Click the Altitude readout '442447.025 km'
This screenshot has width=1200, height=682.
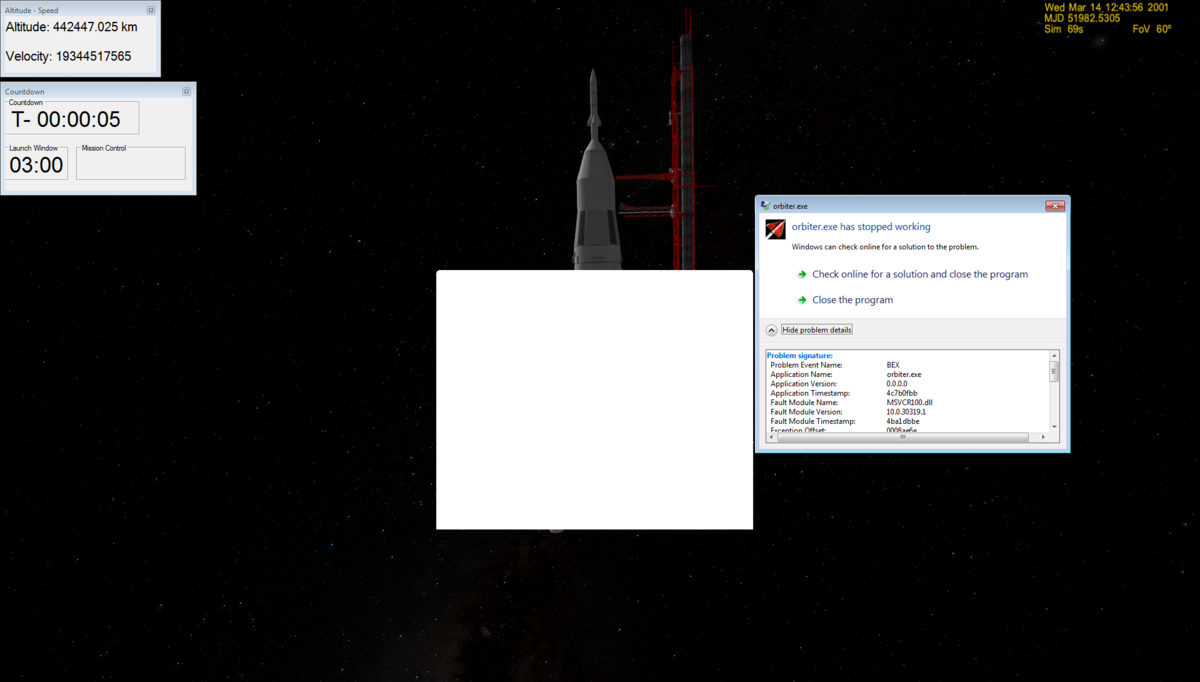[x=95, y=28]
